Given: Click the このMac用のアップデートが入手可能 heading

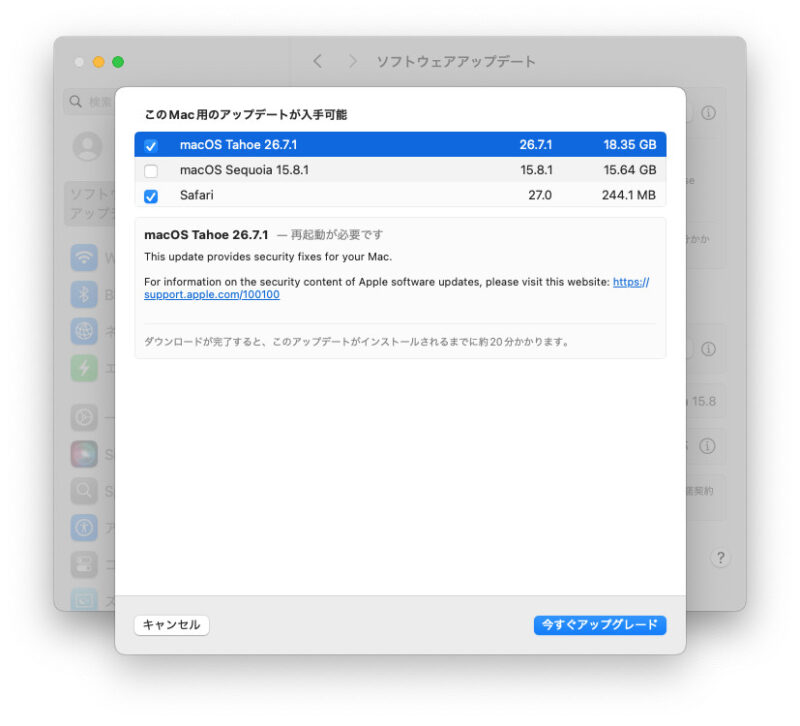Looking at the screenshot, I should (x=245, y=115).
